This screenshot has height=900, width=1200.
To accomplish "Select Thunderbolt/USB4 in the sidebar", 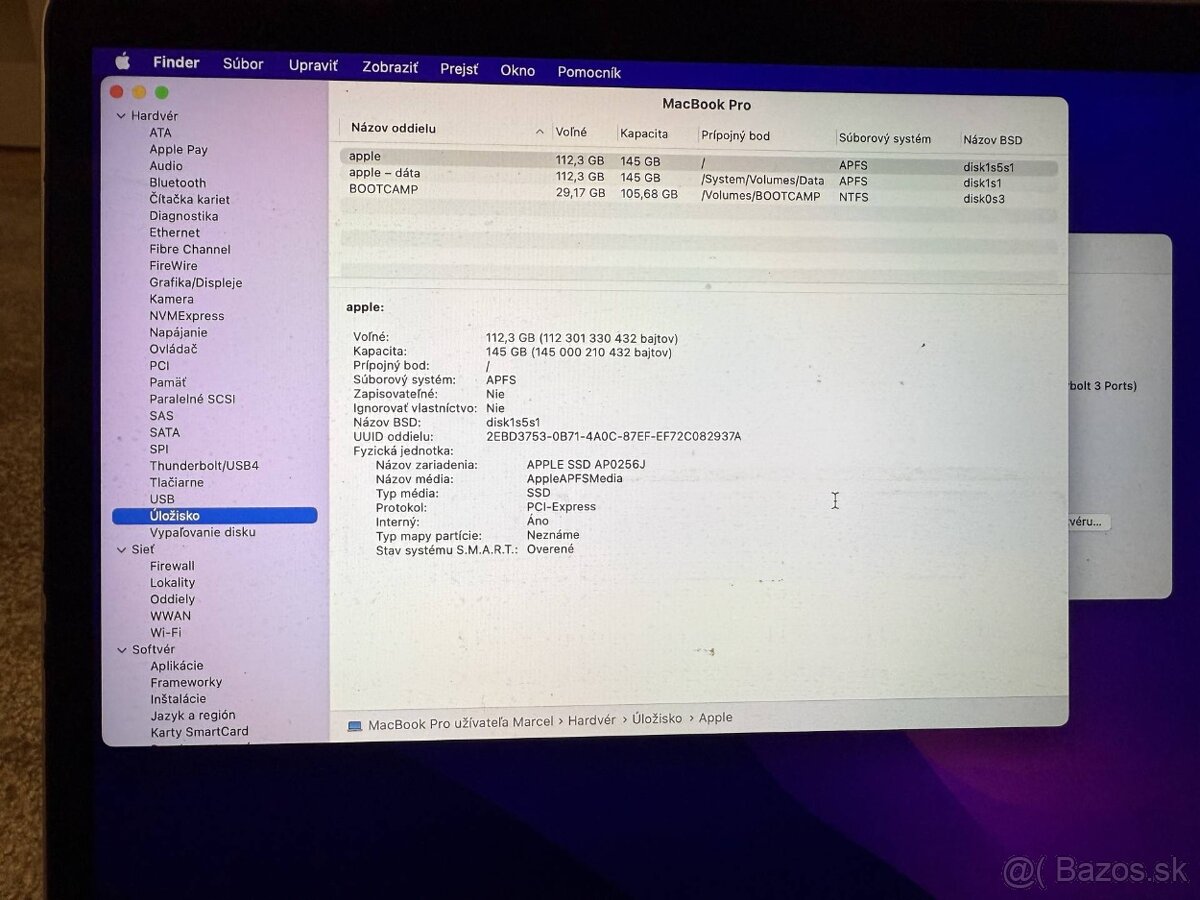I will 203,465.
